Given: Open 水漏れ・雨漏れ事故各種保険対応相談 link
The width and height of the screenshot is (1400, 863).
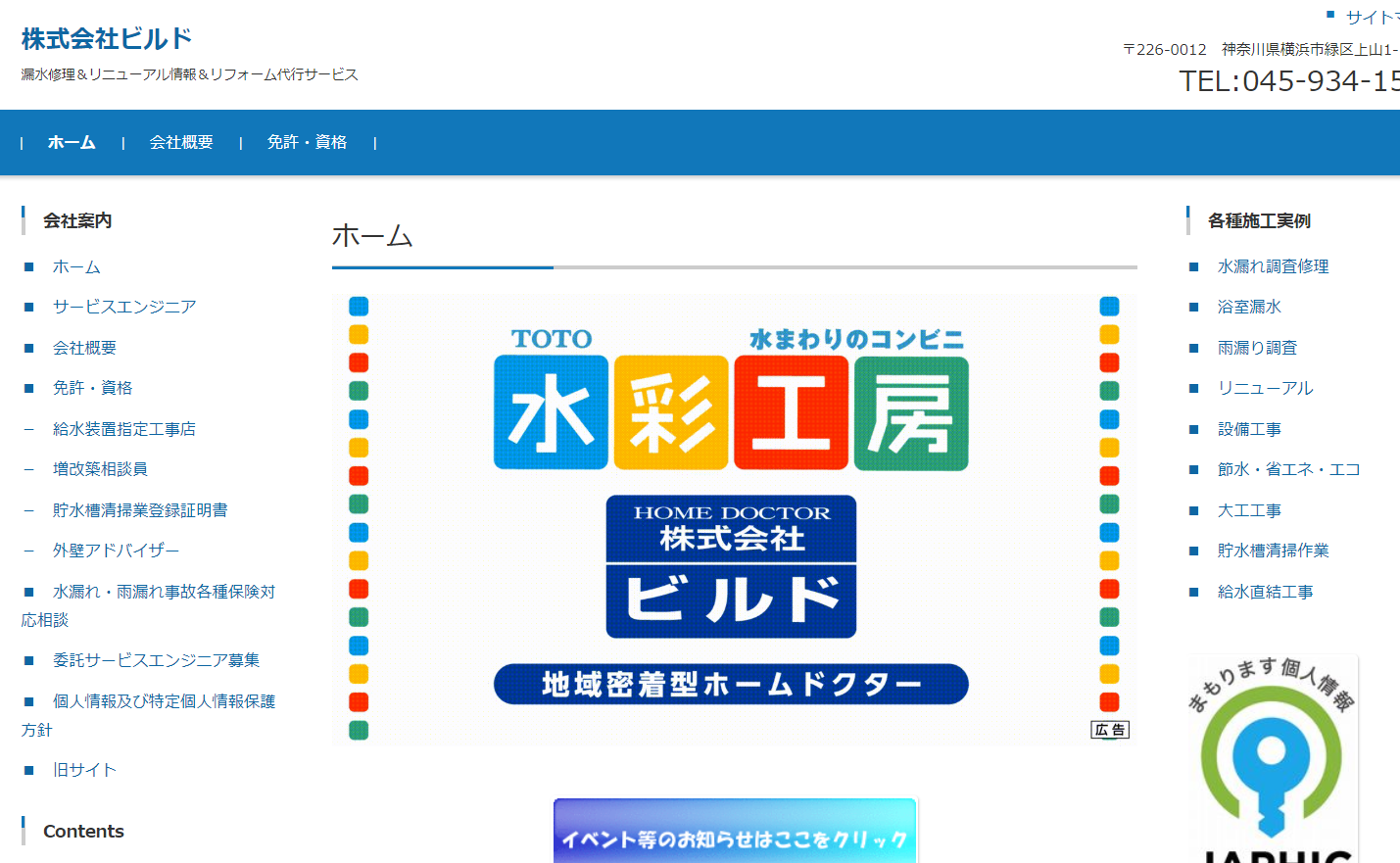Looking at the screenshot, I should pos(148,605).
